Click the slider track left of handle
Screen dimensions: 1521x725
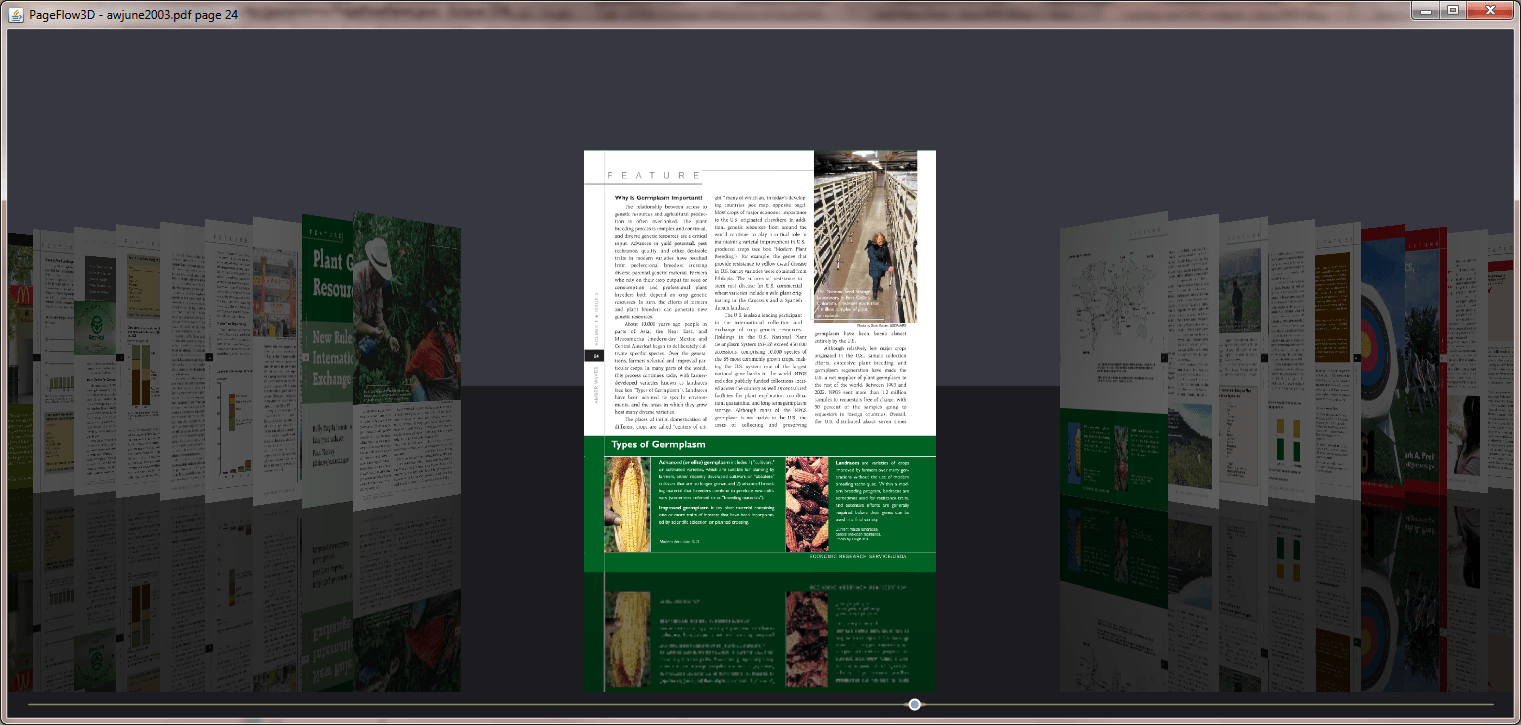(450, 705)
